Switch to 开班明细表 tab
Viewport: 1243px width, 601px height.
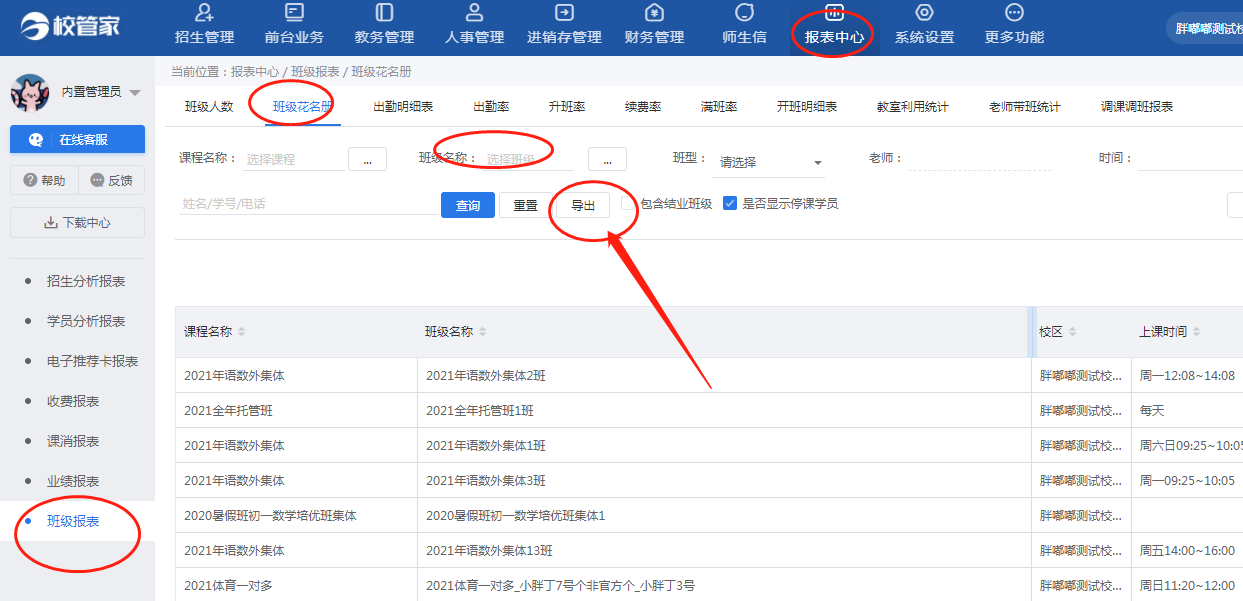pos(807,107)
